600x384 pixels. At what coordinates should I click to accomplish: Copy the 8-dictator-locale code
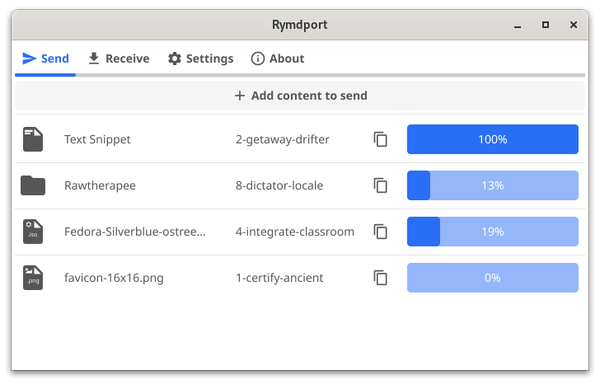(x=380, y=185)
